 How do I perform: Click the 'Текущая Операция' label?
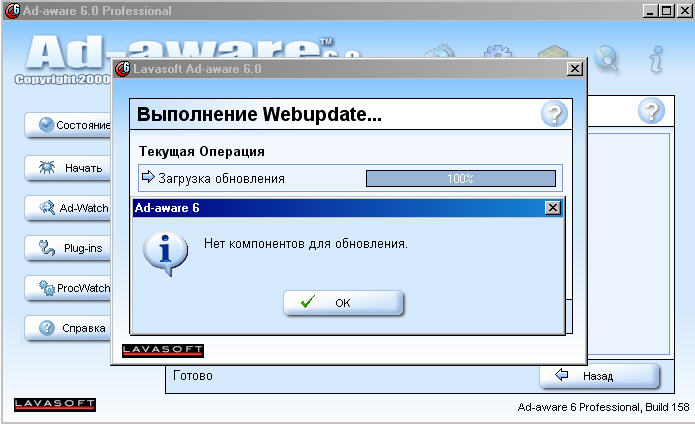pyautogui.click(x=202, y=152)
